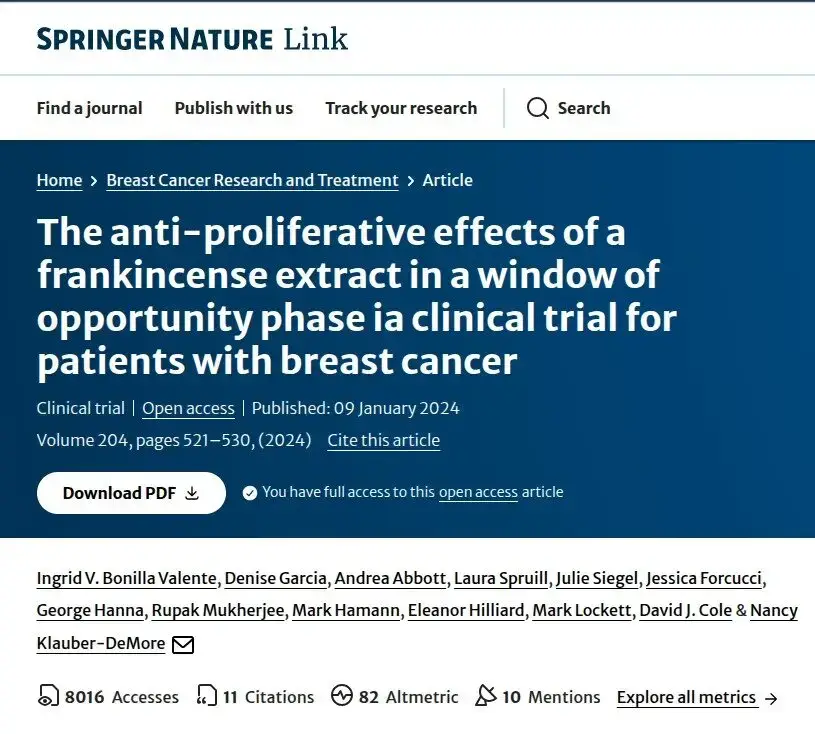
Task: Open the Find a journal menu
Action: click(89, 108)
